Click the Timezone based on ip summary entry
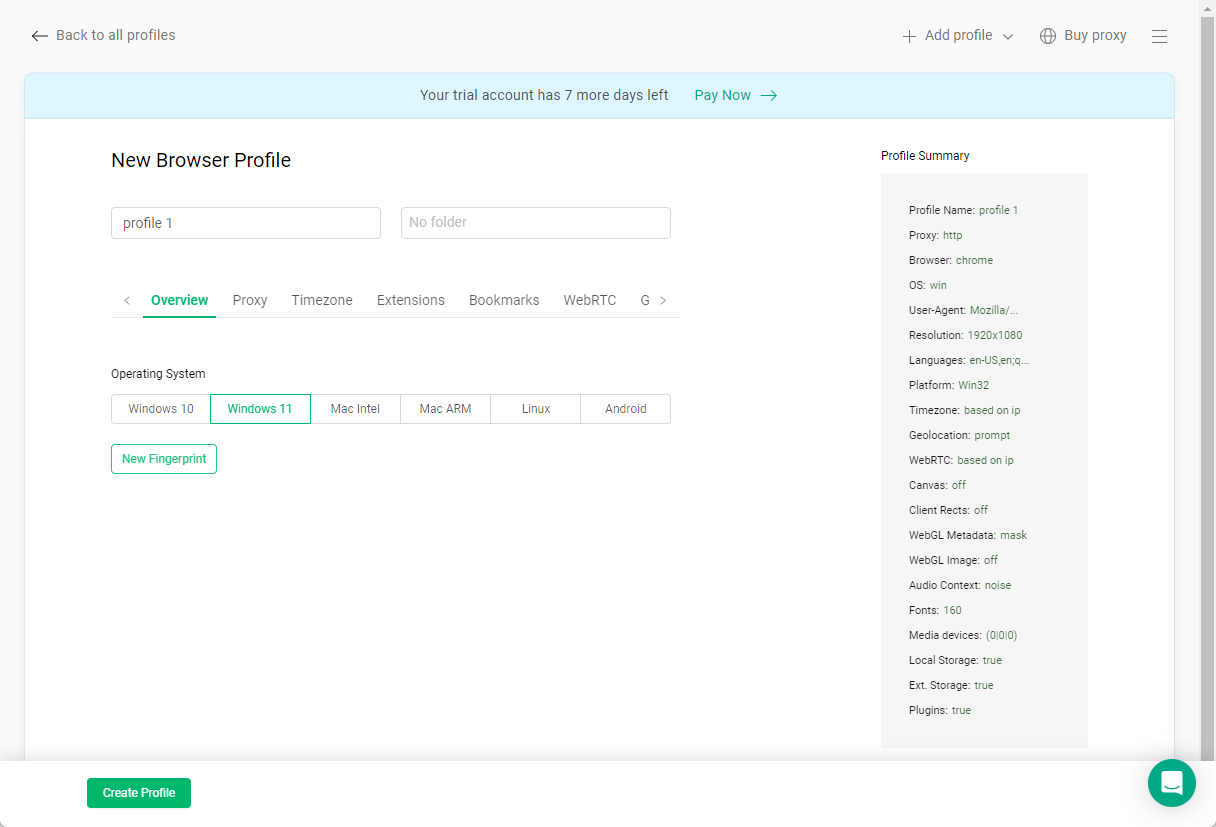1216x827 pixels. (x=964, y=410)
